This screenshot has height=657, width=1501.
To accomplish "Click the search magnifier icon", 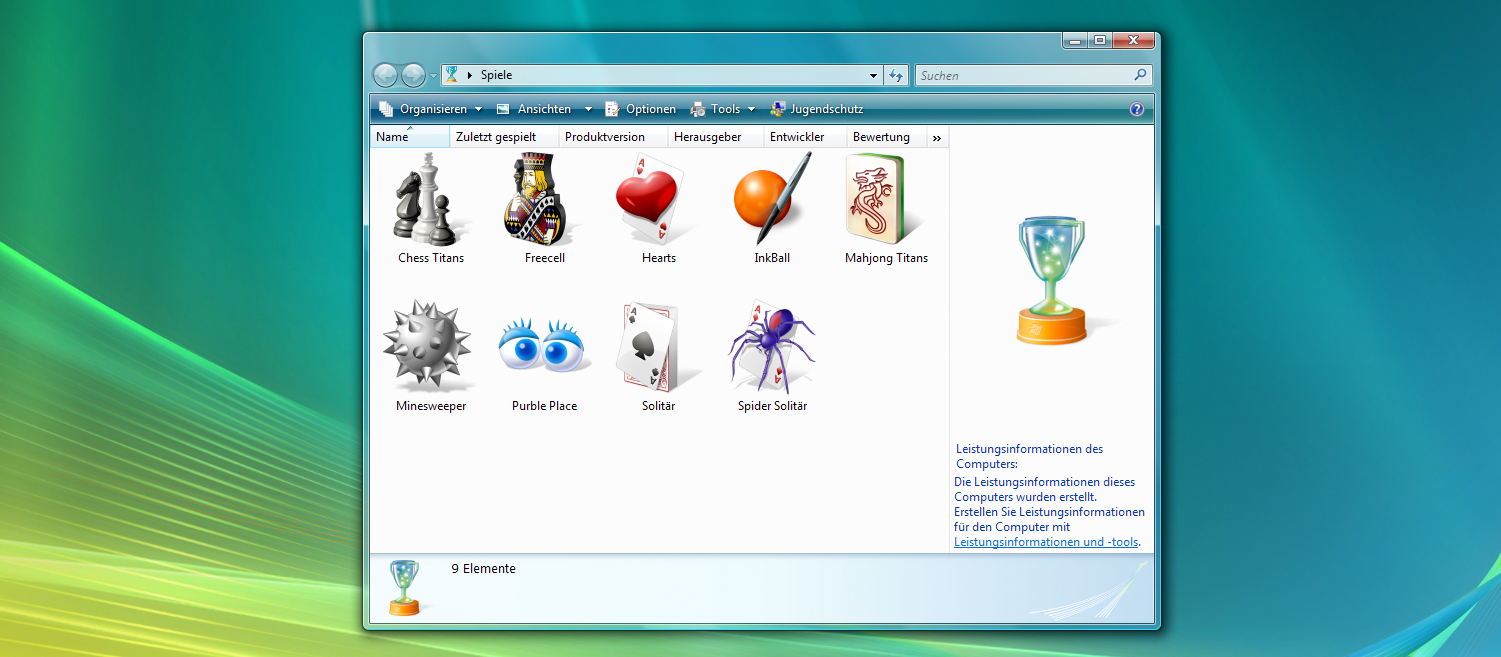I will (x=1140, y=75).
